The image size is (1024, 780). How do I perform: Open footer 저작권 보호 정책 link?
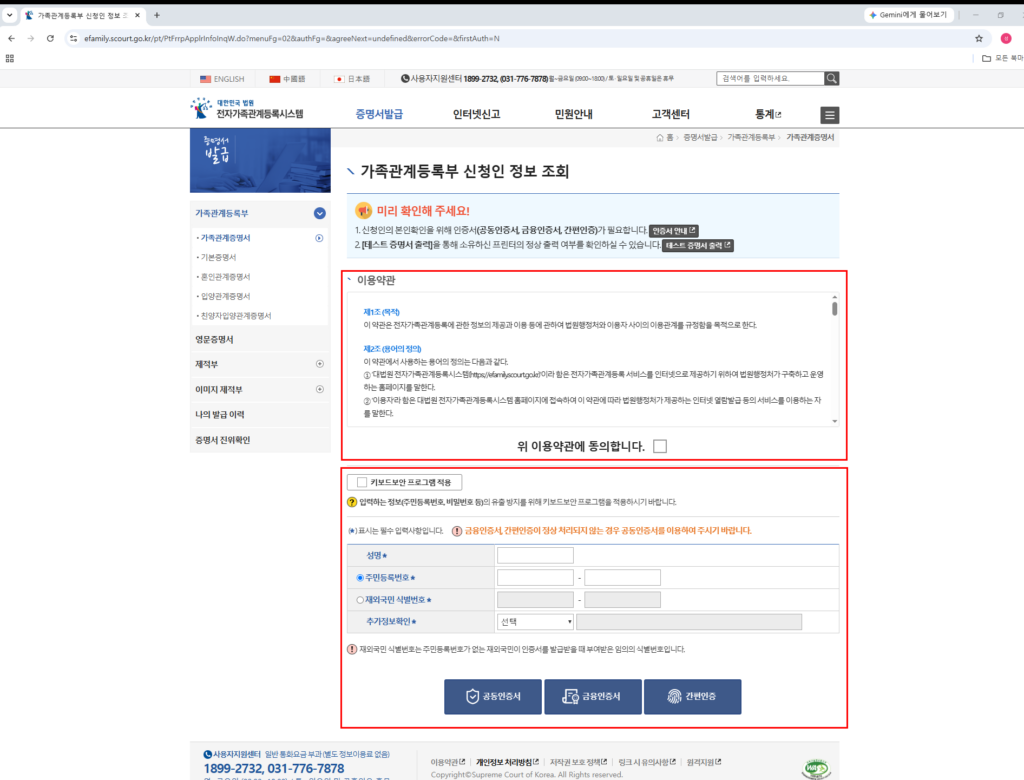click(578, 762)
